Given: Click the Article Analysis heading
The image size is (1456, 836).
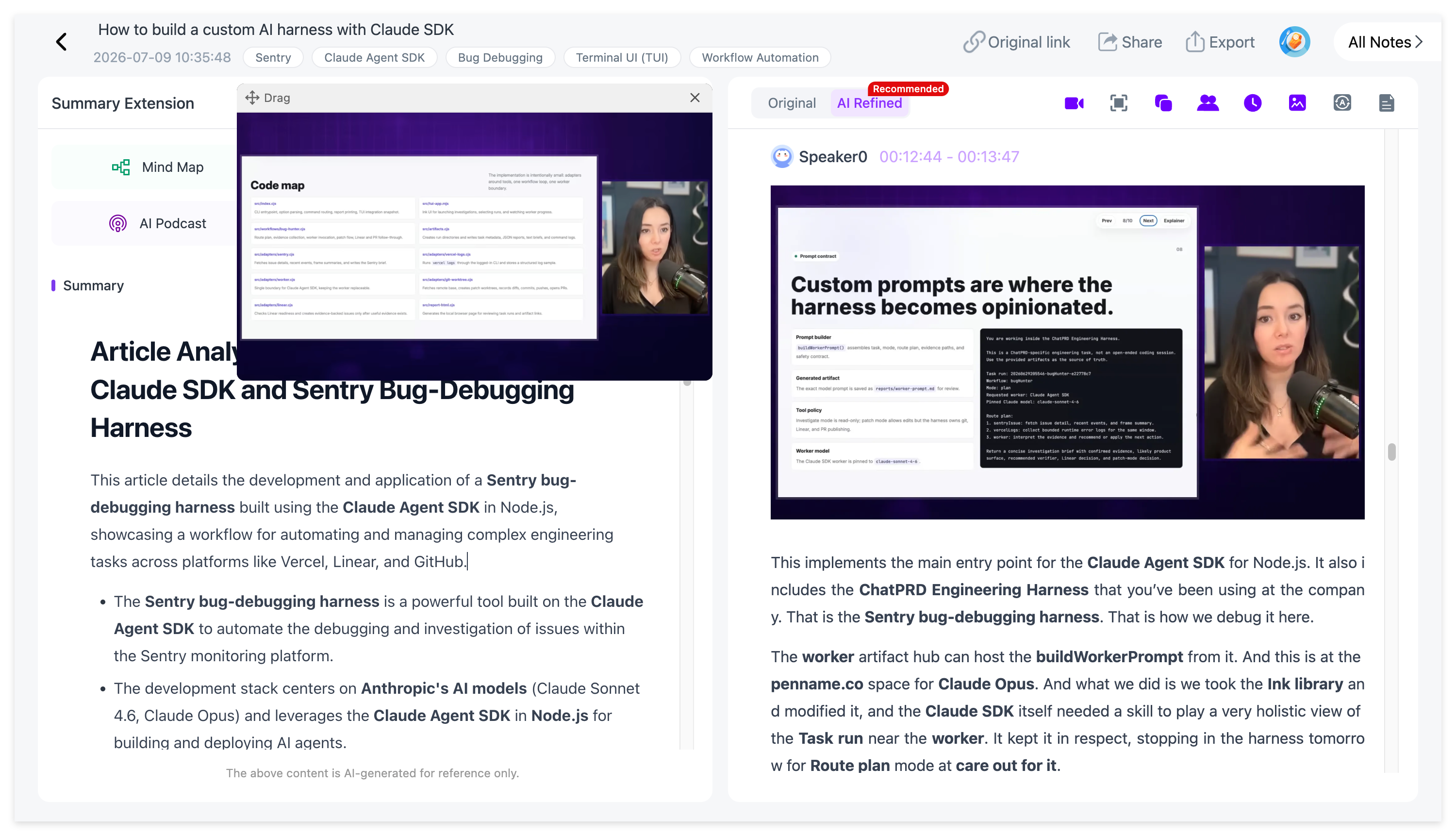Looking at the screenshot, I should pos(331,389).
